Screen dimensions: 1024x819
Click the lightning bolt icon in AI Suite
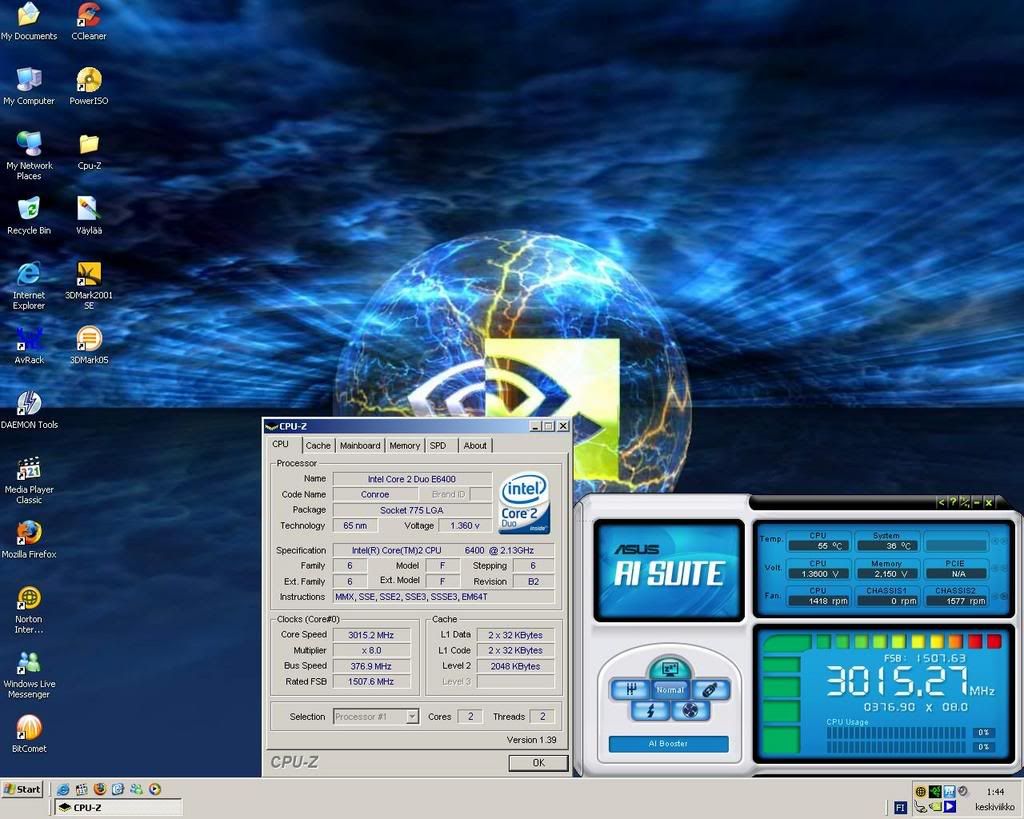[651, 711]
